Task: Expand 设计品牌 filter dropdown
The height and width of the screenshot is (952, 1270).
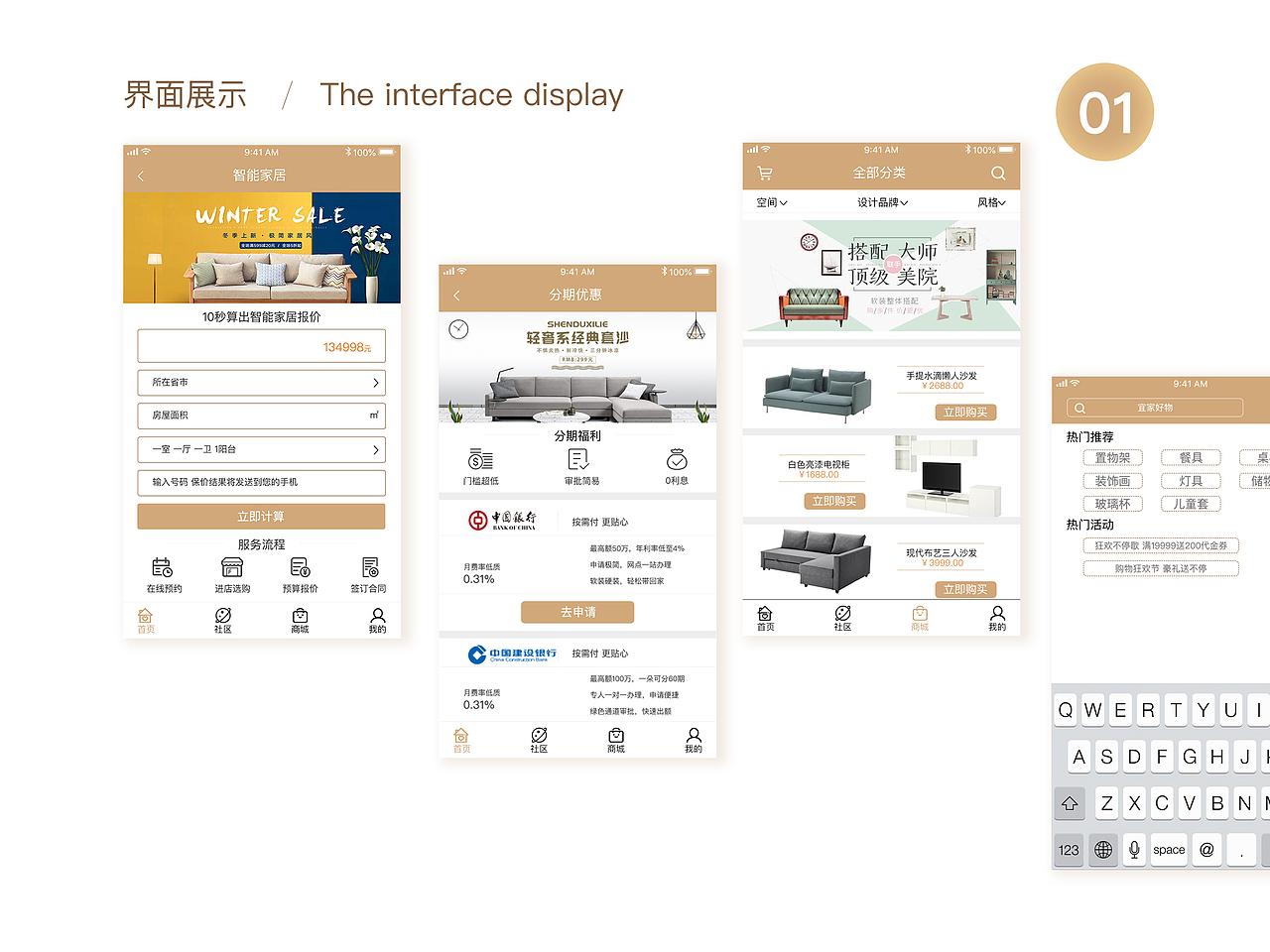Action: coord(883,202)
